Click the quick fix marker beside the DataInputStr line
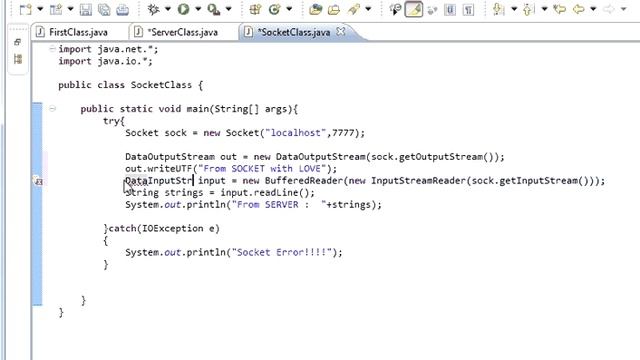This screenshot has height=360, width=640. coord(38,181)
